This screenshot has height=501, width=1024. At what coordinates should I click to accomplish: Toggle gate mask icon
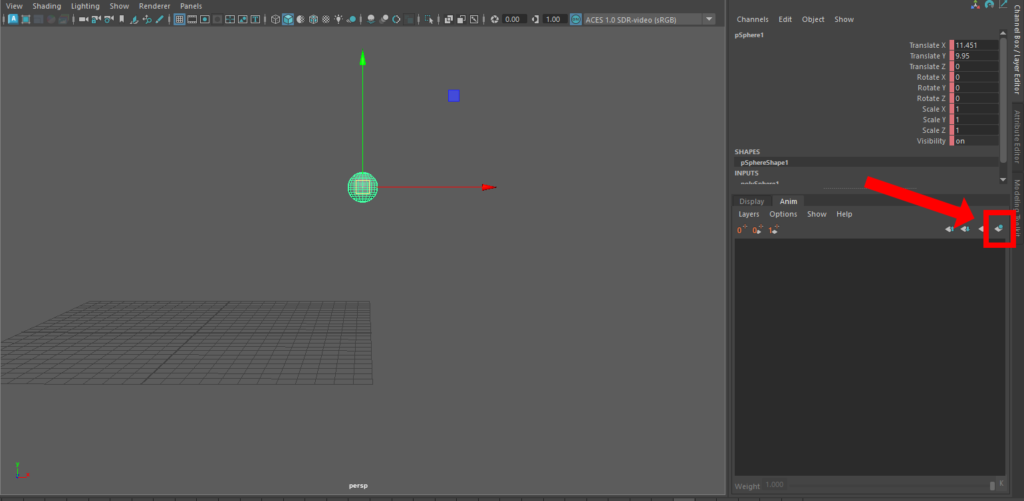217,20
